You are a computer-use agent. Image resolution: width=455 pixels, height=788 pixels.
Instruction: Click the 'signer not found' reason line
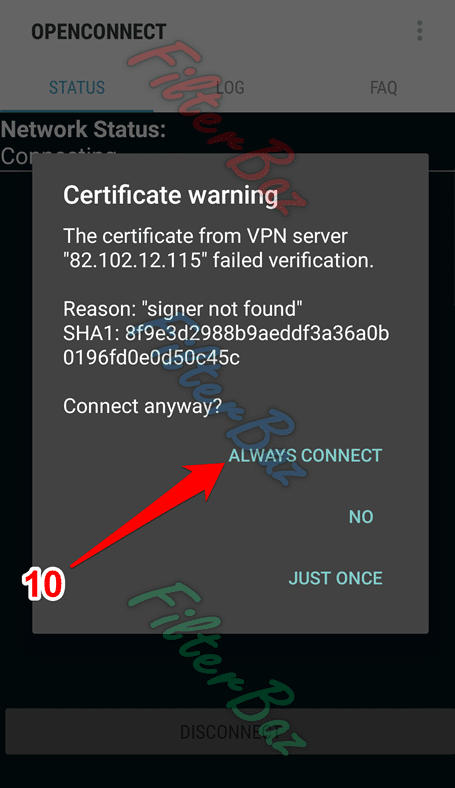click(x=183, y=309)
